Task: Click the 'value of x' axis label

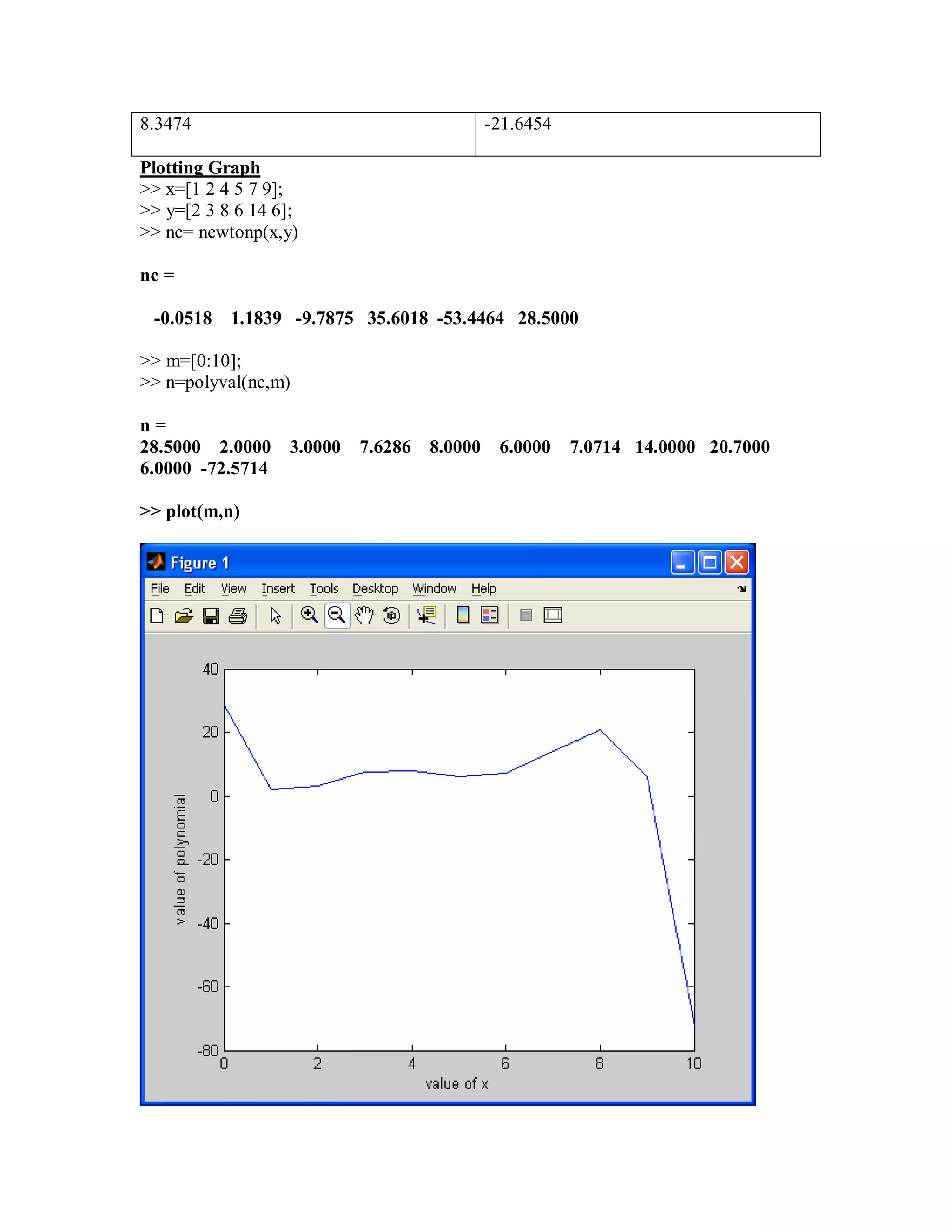Action: [456, 1084]
